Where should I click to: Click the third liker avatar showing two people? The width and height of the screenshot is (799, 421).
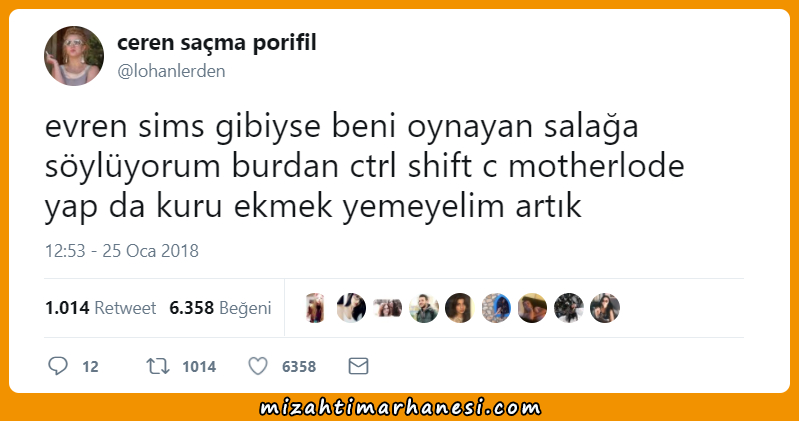coord(388,308)
